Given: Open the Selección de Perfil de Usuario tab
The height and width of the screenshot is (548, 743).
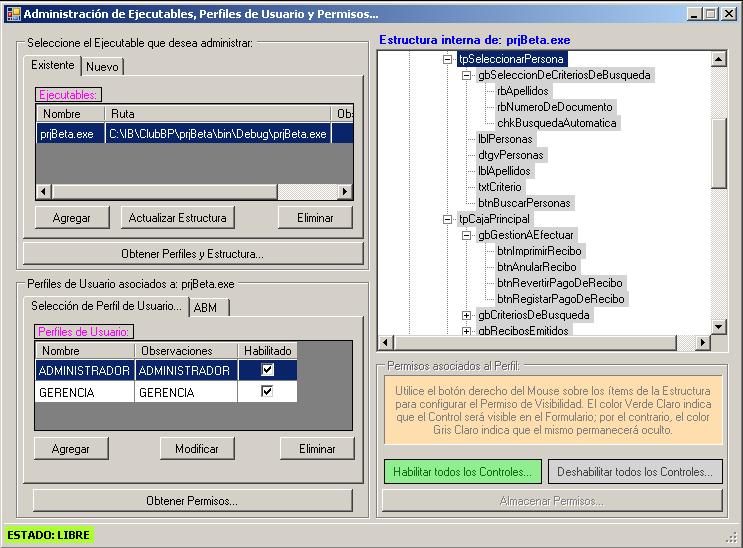Looking at the screenshot, I should (x=106, y=306).
